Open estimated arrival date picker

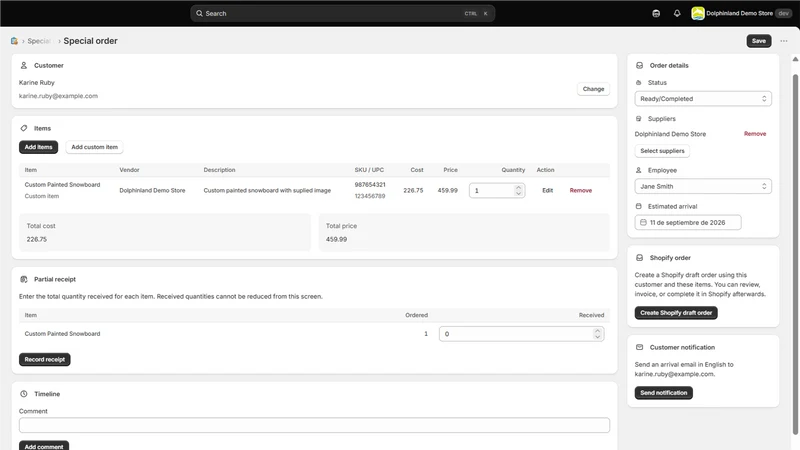click(688, 222)
